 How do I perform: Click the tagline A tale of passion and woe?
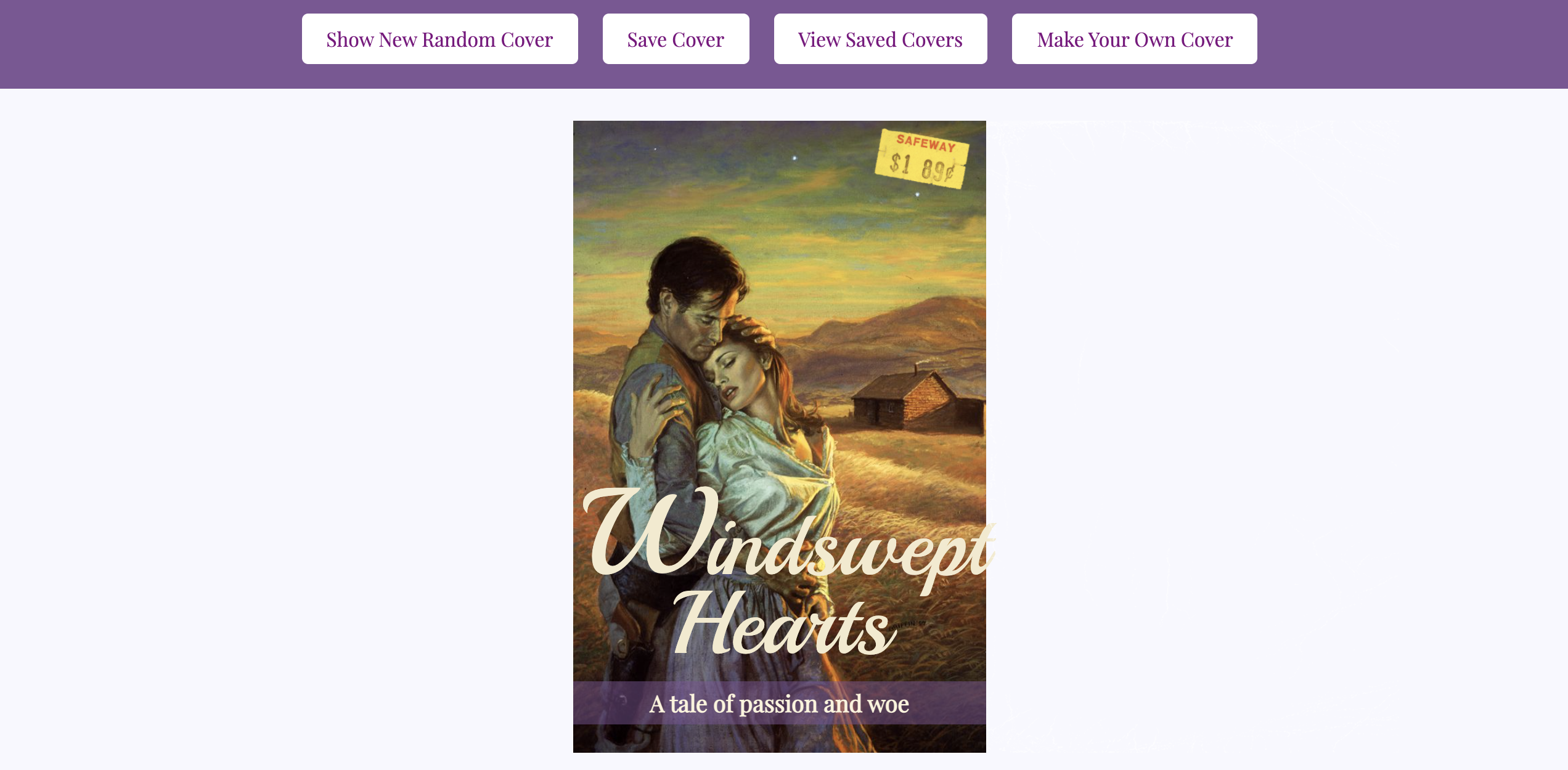click(779, 703)
